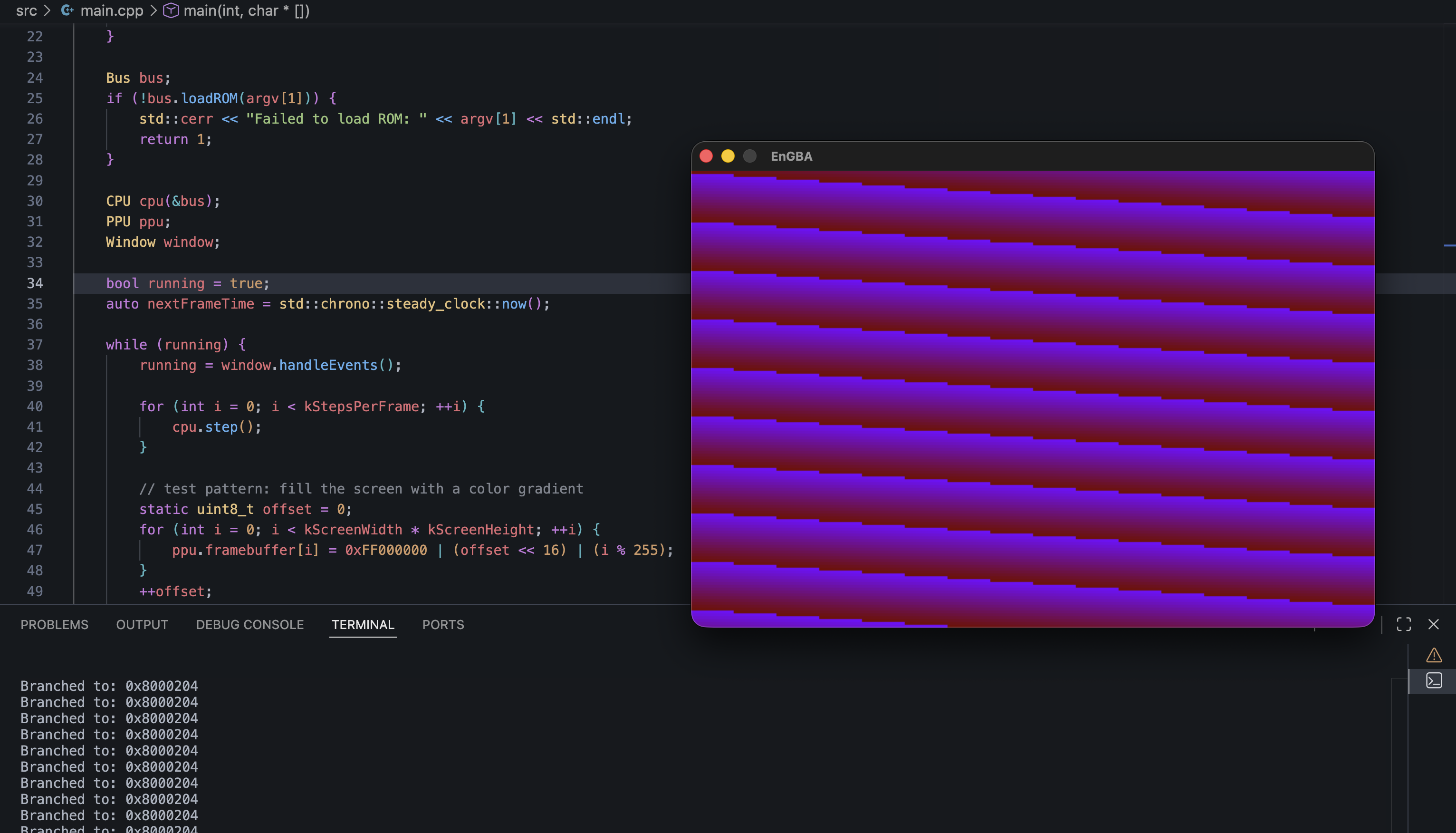Open the DEBUG CONSOLE tab
This screenshot has width=1456, height=833.
point(250,625)
